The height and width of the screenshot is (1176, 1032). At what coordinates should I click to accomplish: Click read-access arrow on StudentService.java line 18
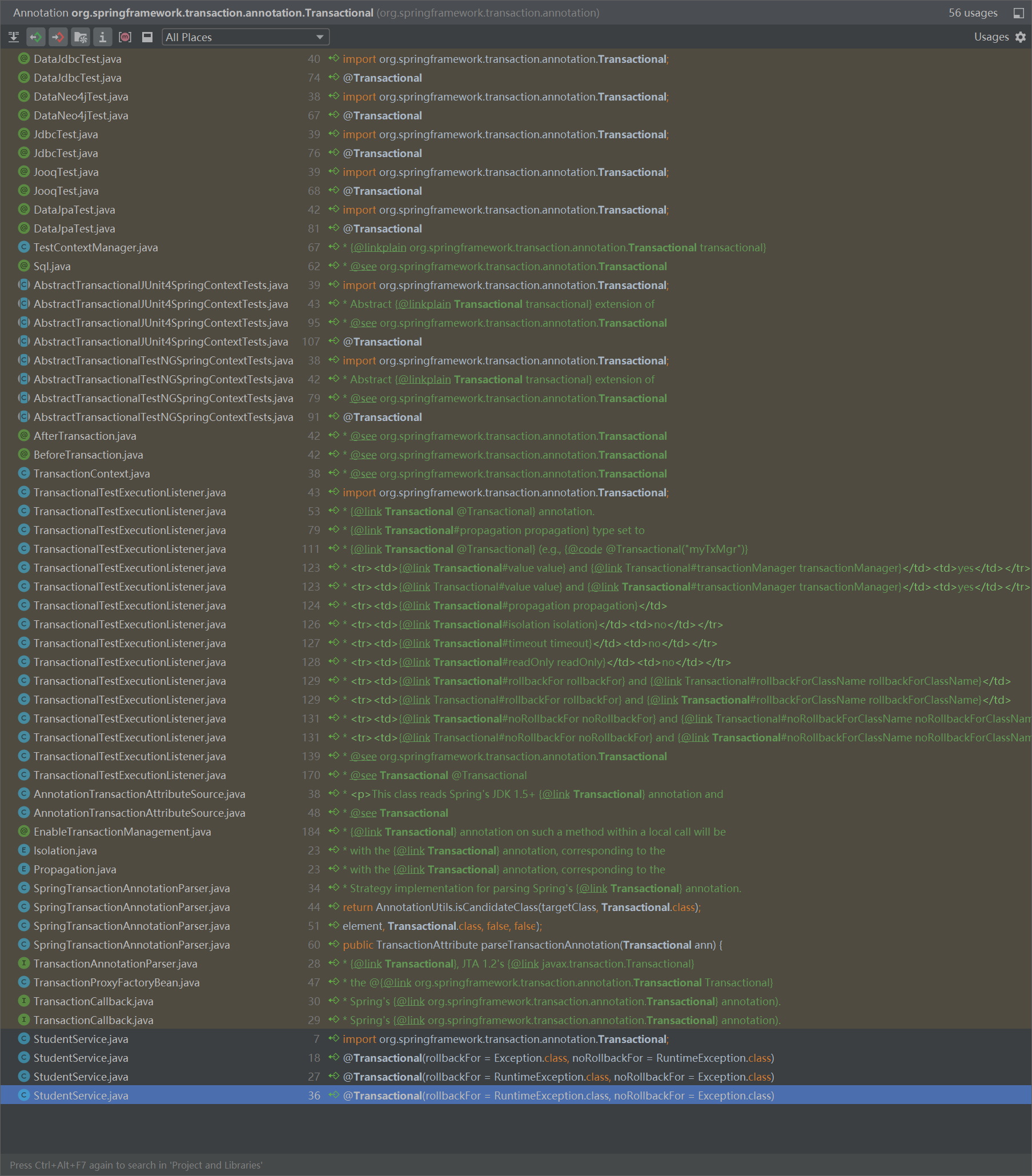pyautogui.click(x=334, y=1057)
